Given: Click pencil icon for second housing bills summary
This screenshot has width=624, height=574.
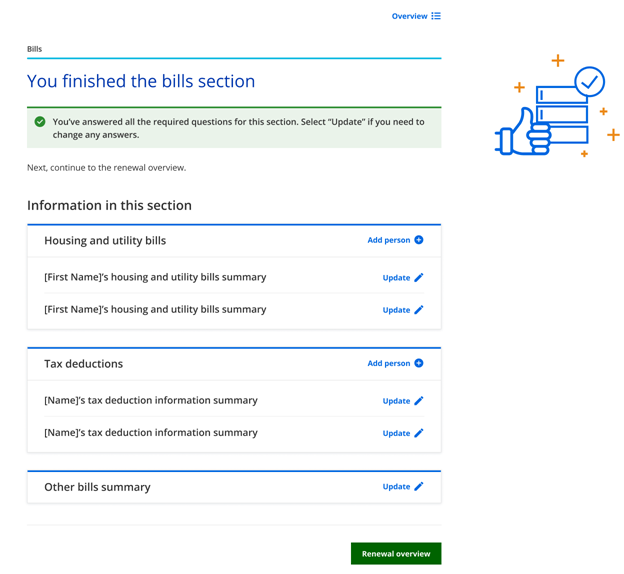Looking at the screenshot, I should 419,310.
